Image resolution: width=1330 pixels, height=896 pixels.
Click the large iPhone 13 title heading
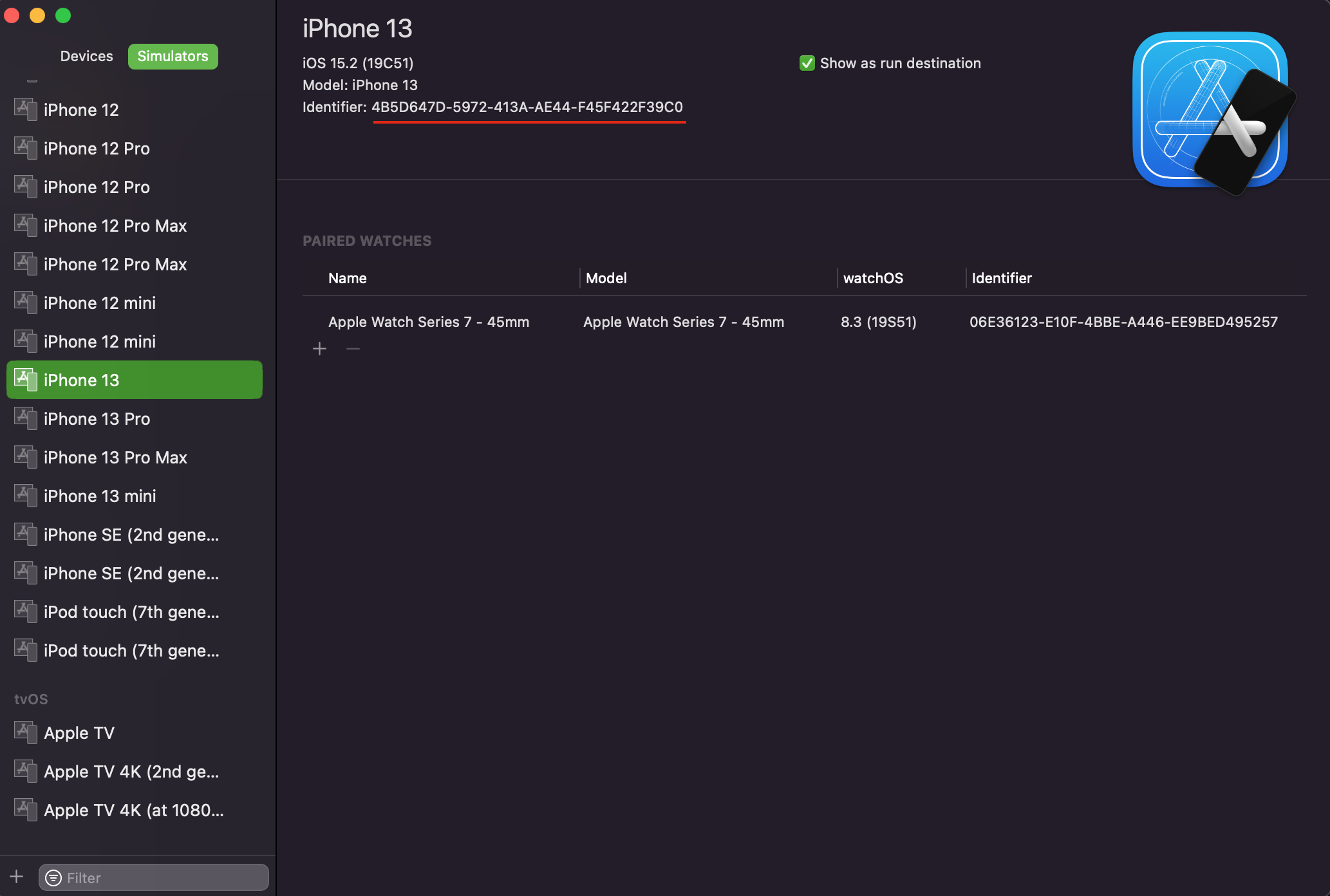357,28
